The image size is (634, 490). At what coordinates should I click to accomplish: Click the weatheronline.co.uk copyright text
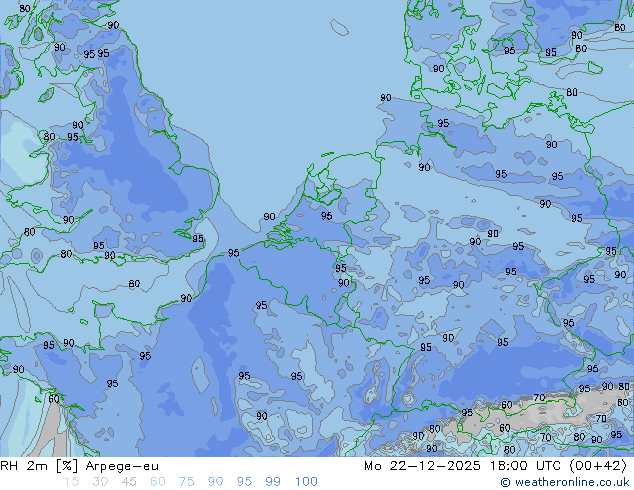coord(565,482)
